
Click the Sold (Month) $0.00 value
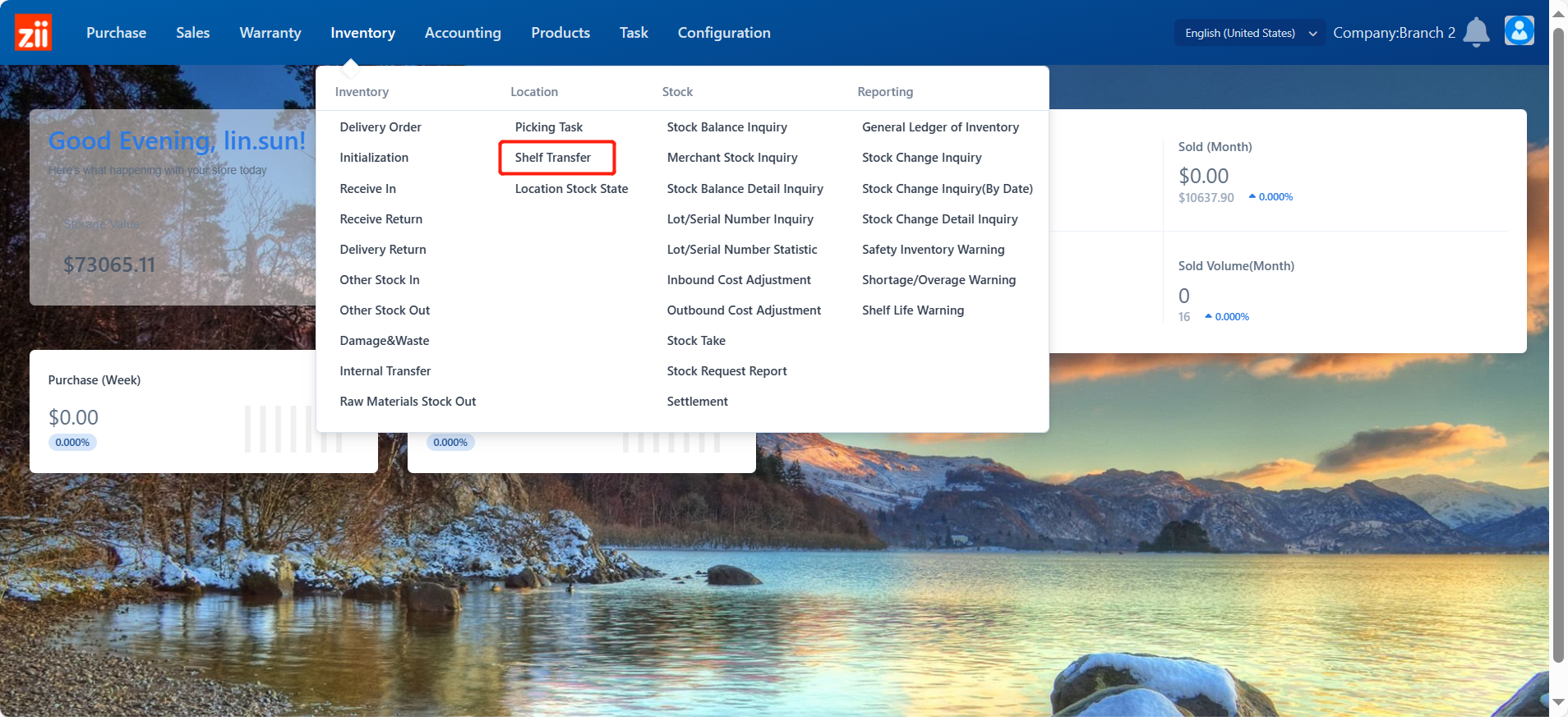tap(1204, 176)
